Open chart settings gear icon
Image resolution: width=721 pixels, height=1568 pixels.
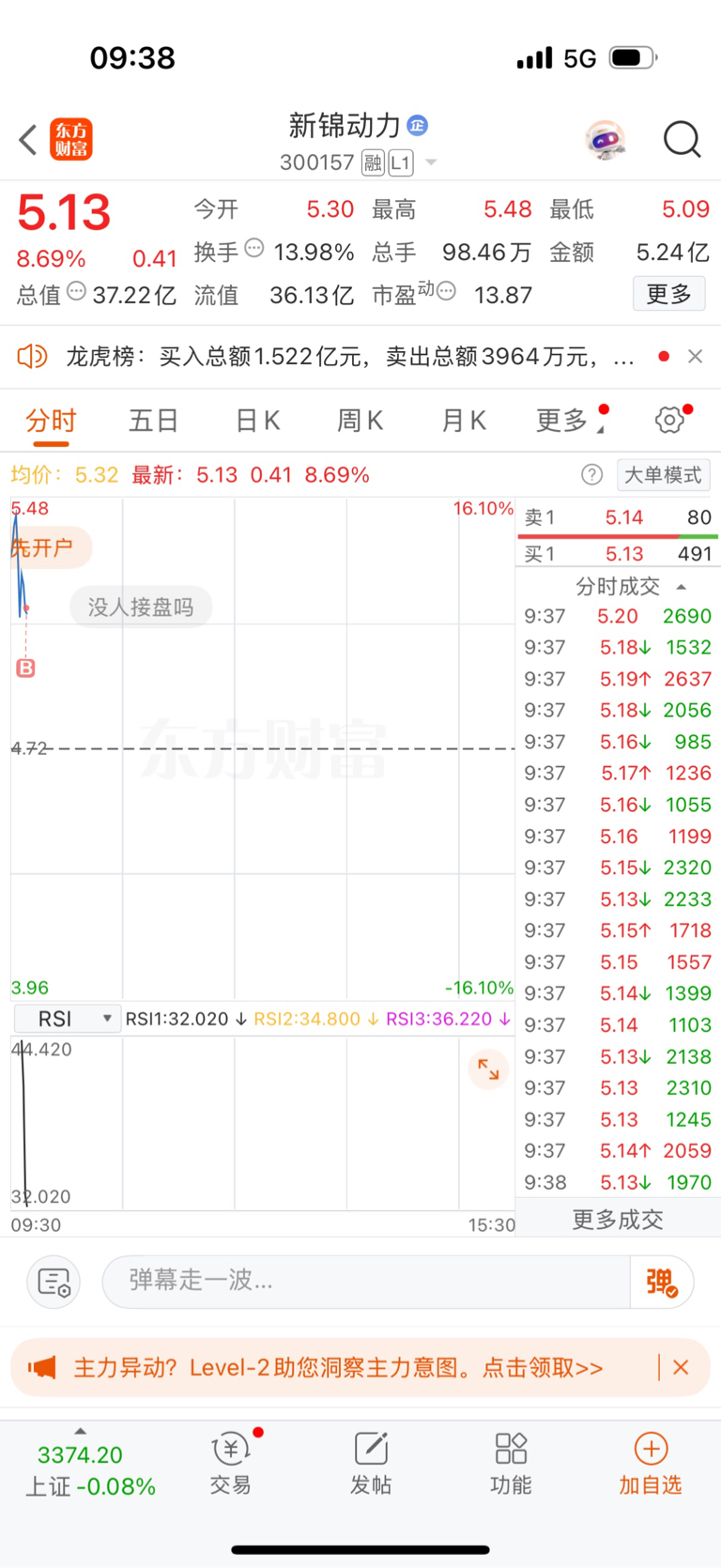669,420
